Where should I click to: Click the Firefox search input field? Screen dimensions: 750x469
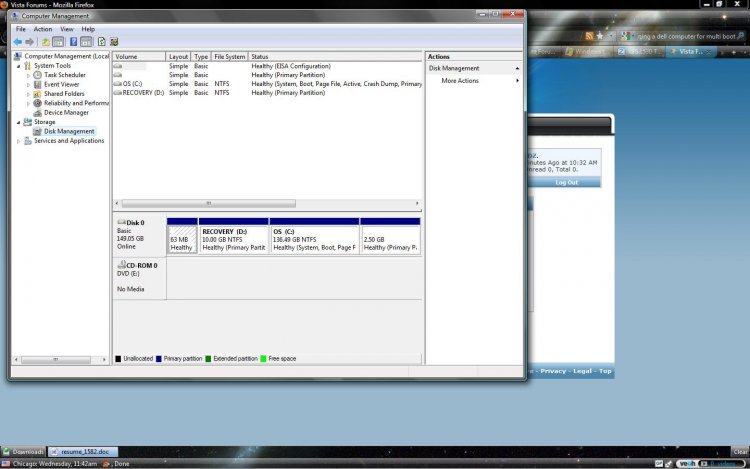click(x=686, y=36)
